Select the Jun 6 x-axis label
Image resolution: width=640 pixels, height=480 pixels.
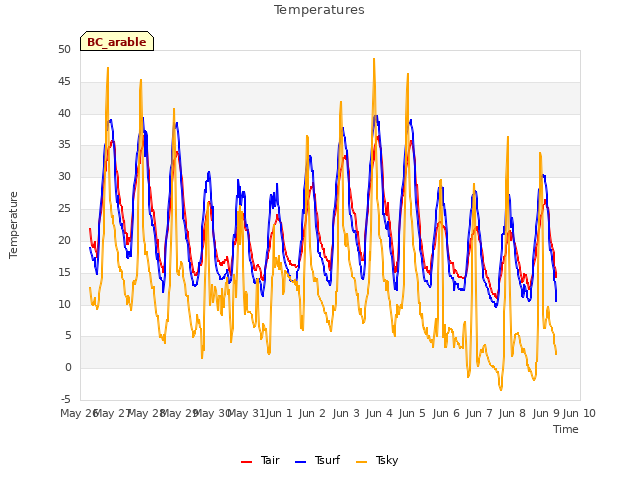446,413
